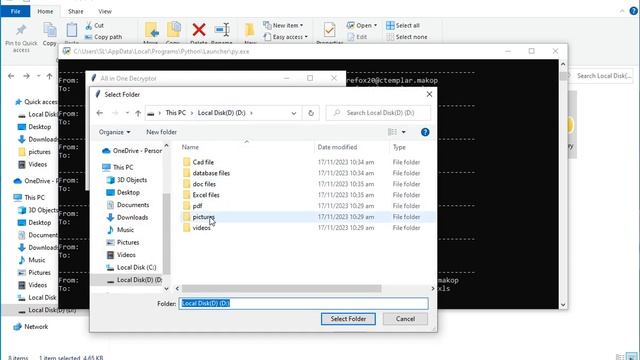
Task: Click Select all in Explorer ribbon
Action: (403, 25)
